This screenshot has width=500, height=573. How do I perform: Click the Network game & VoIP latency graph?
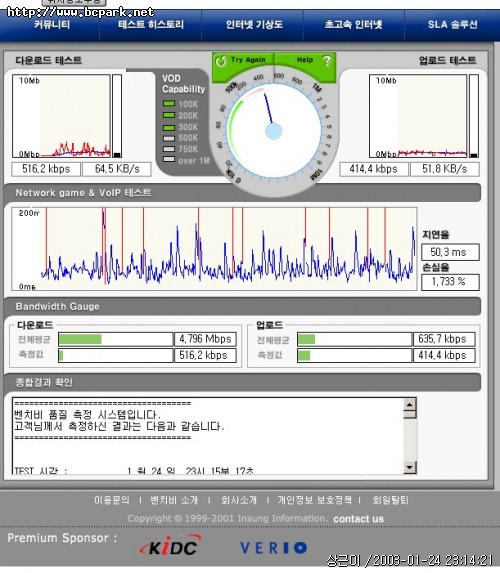pyautogui.click(x=214, y=249)
